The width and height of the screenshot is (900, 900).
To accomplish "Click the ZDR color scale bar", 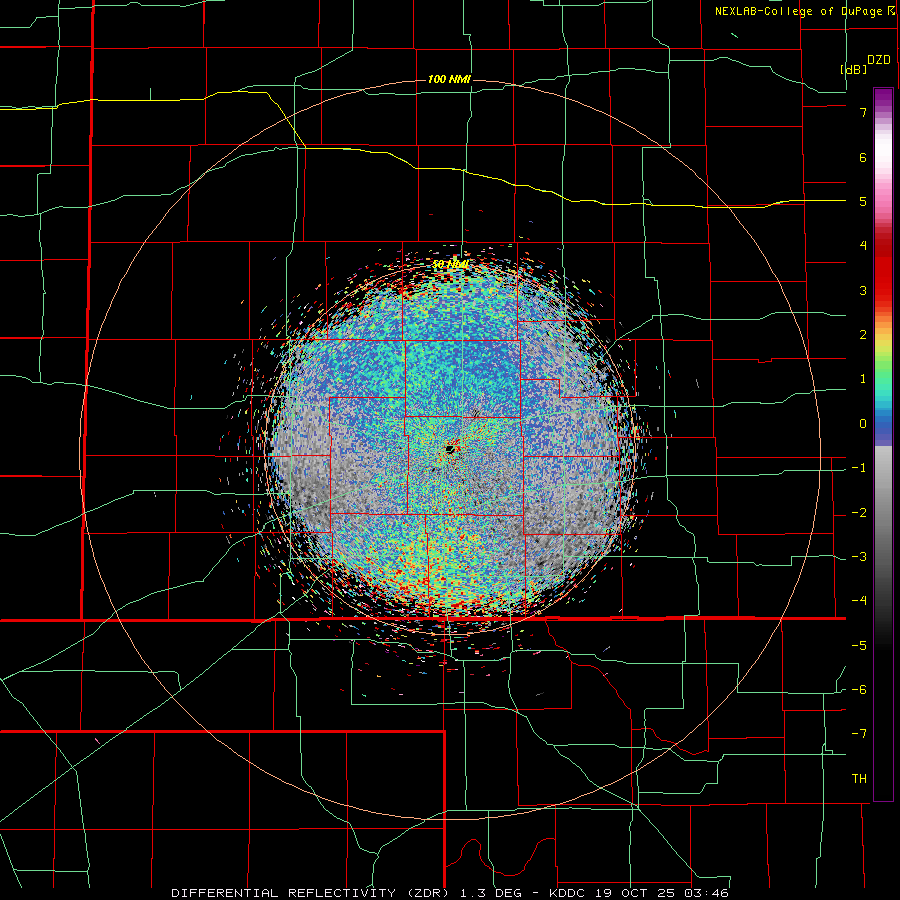I will click(x=883, y=444).
